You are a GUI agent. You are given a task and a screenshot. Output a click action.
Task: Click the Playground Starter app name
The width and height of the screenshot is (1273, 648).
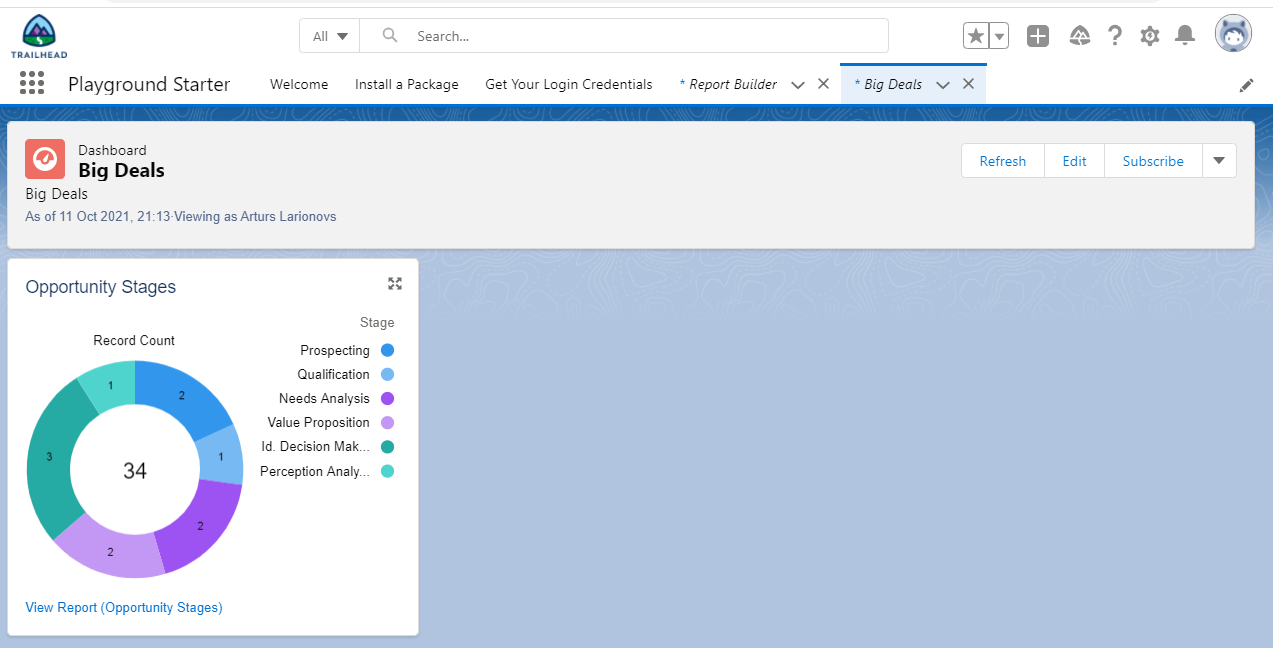[149, 84]
